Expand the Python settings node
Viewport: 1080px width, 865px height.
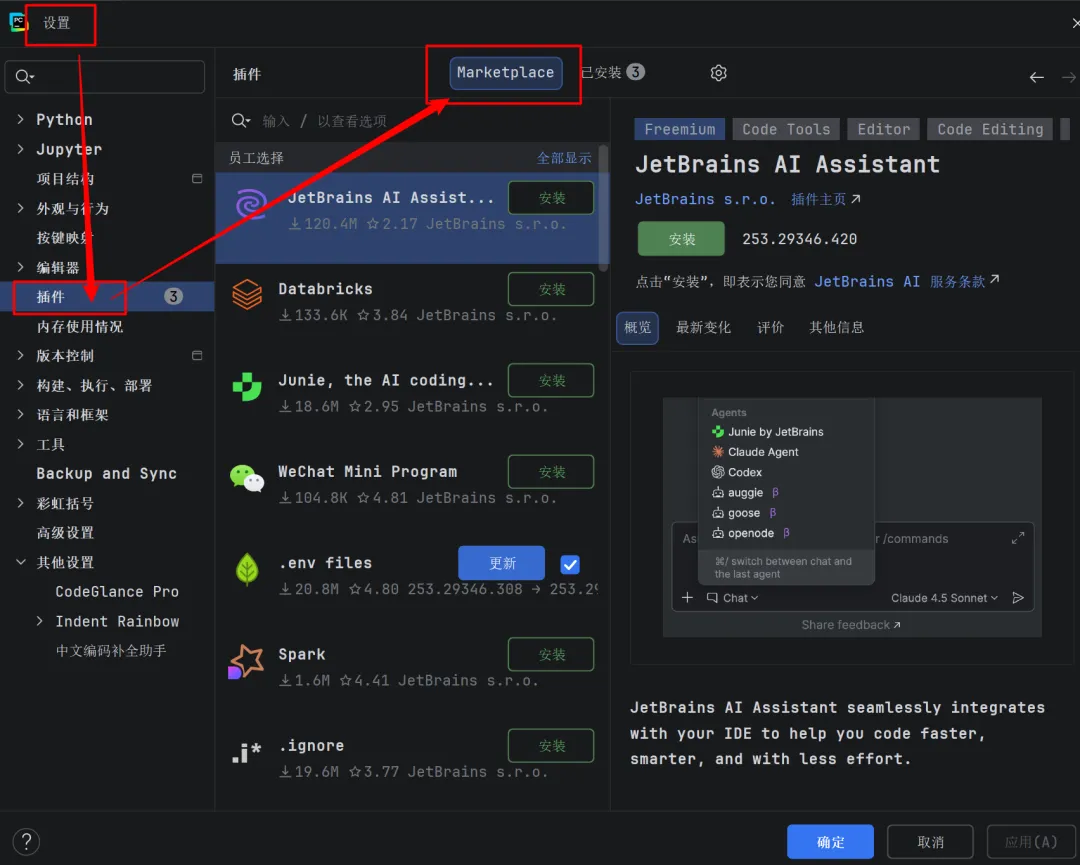[x=20, y=119]
